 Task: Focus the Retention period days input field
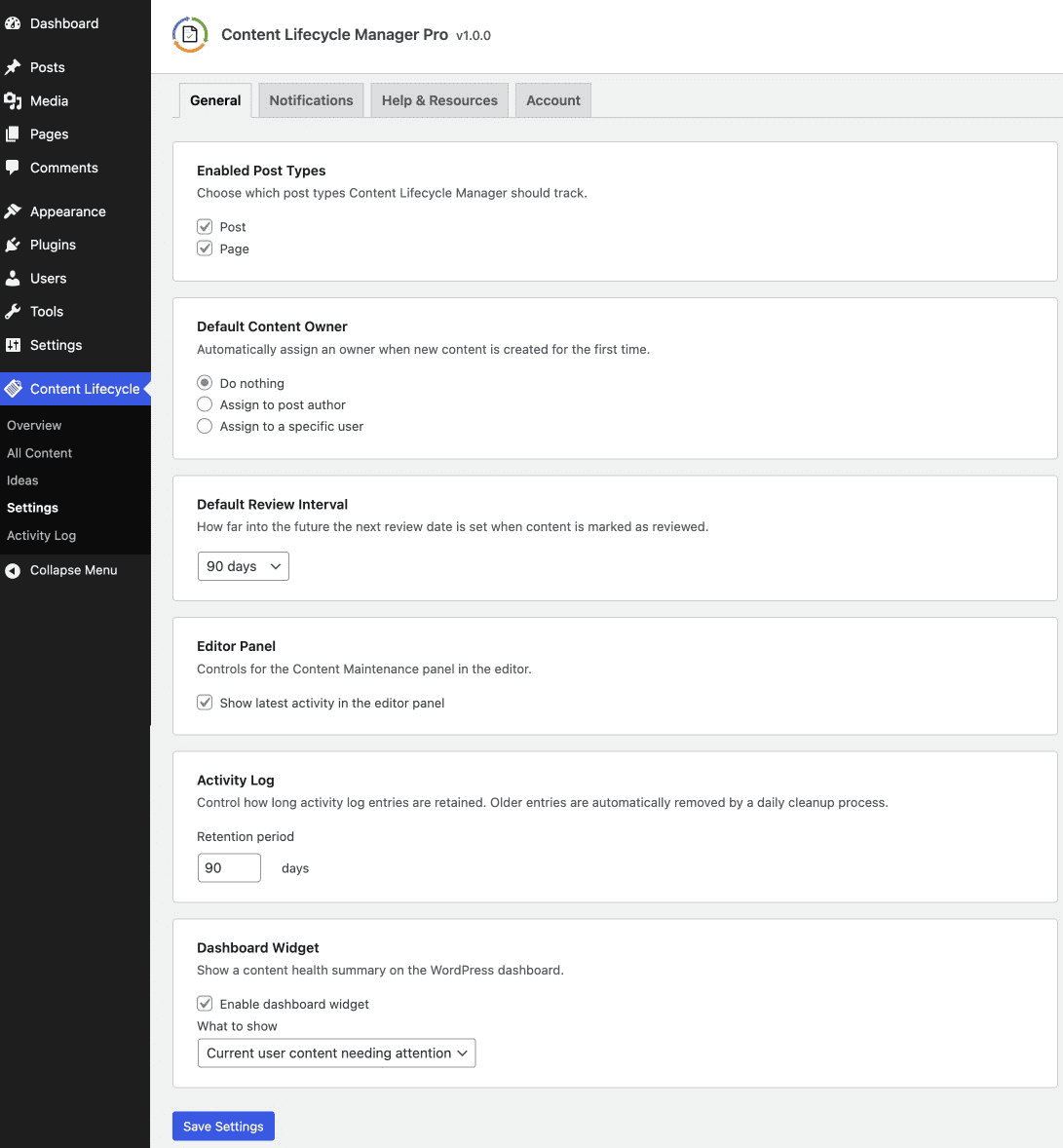tap(229, 867)
